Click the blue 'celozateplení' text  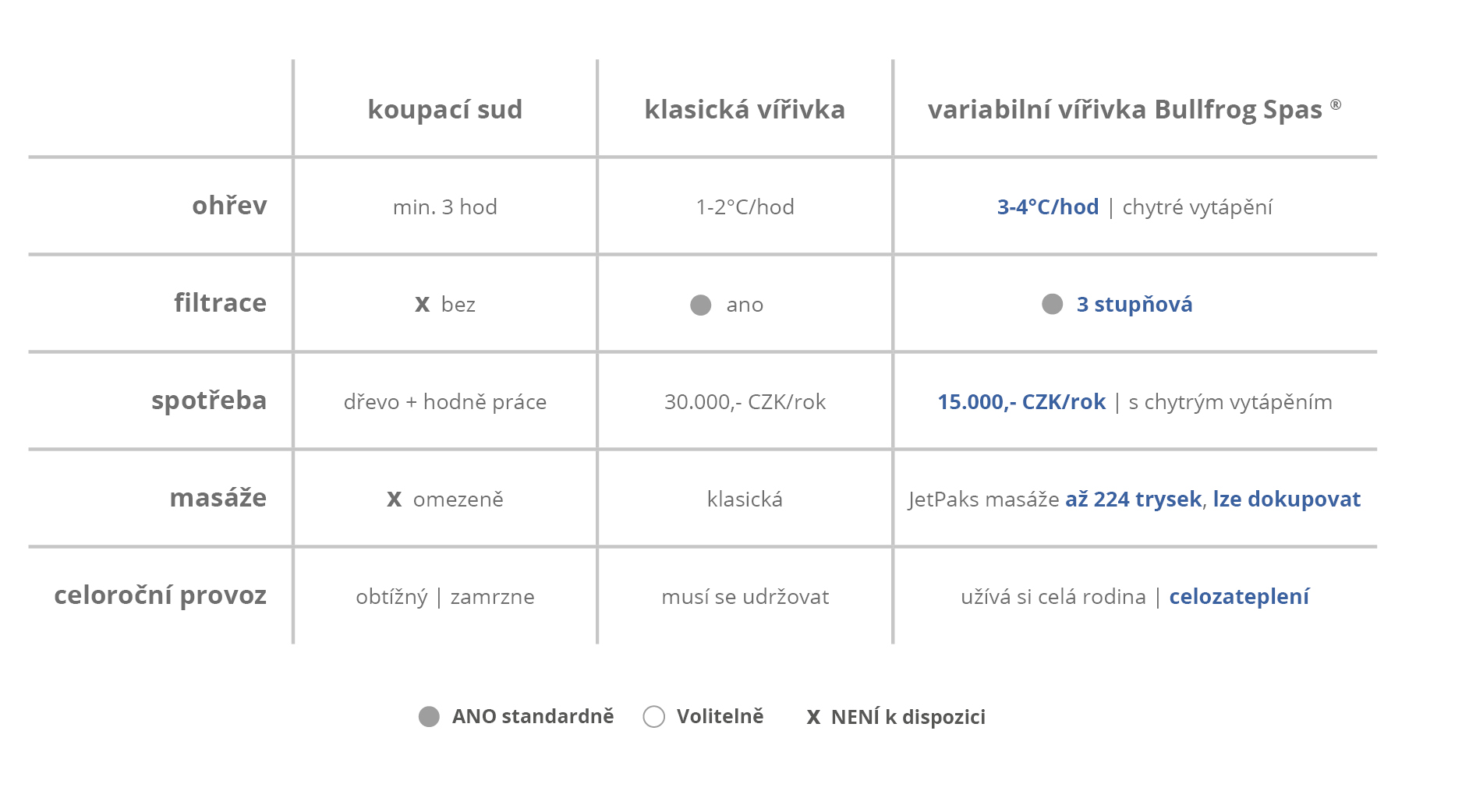coord(1238,597)
